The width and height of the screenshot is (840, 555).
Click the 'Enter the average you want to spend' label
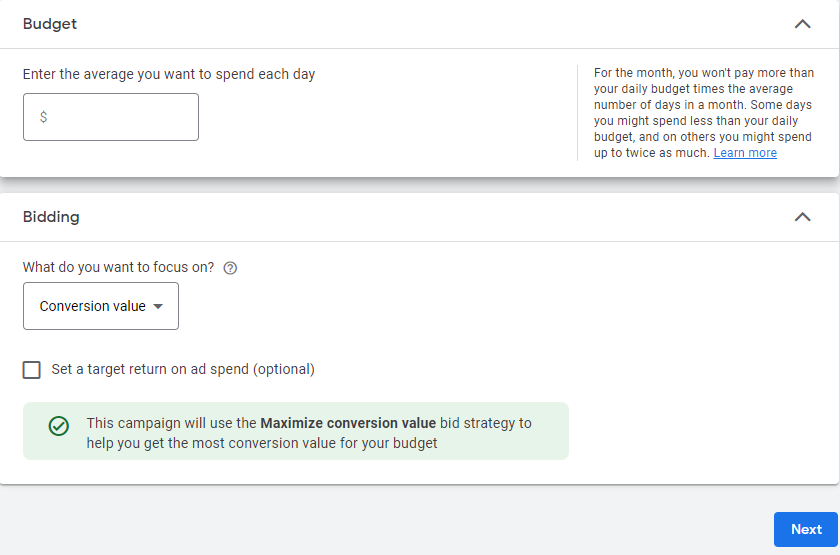[x=169, y=74]
